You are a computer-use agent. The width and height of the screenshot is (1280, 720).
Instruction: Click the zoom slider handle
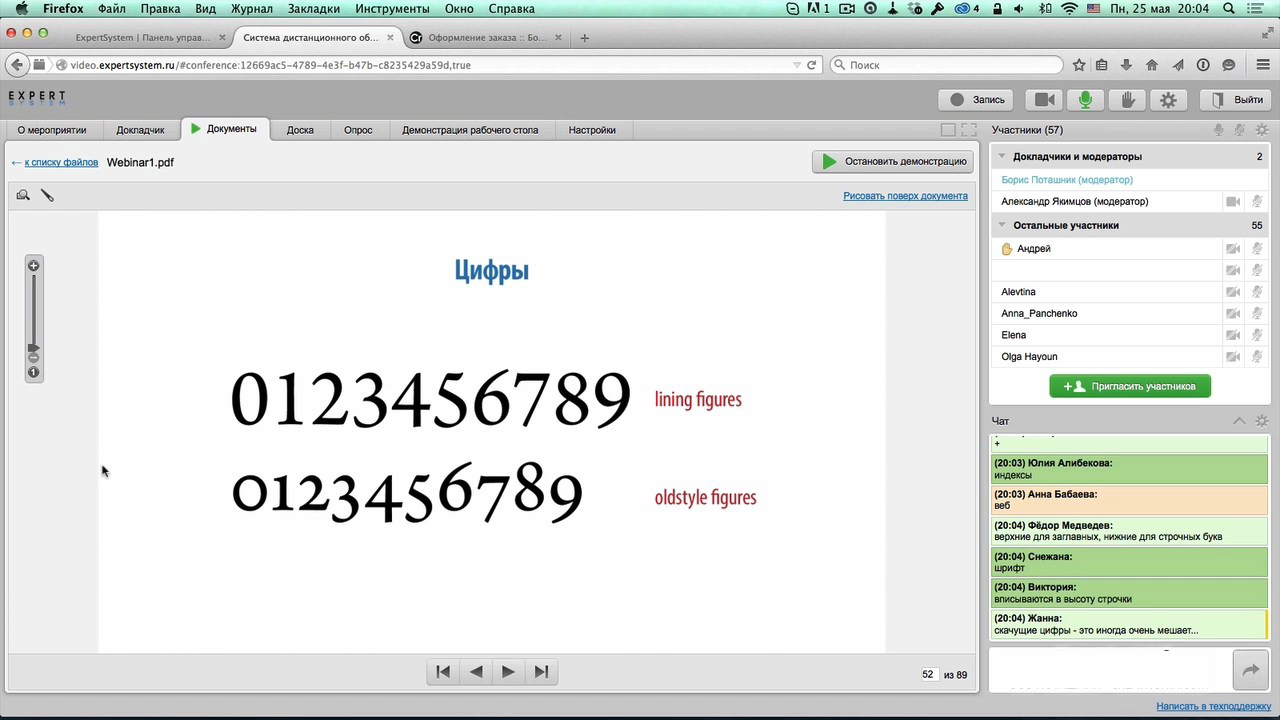[x=33, y=348]
